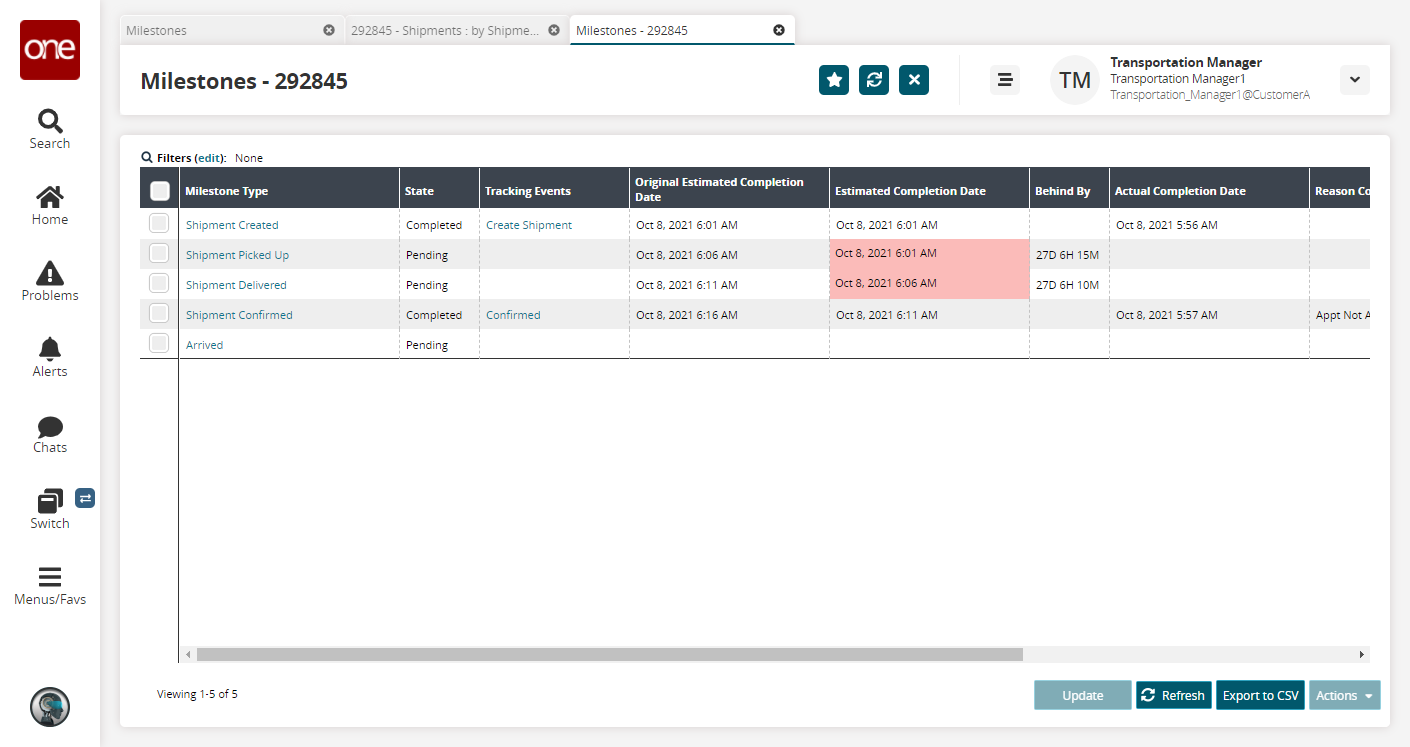Toggle the select-all checkbox in table header

click(x=159, y=191)
